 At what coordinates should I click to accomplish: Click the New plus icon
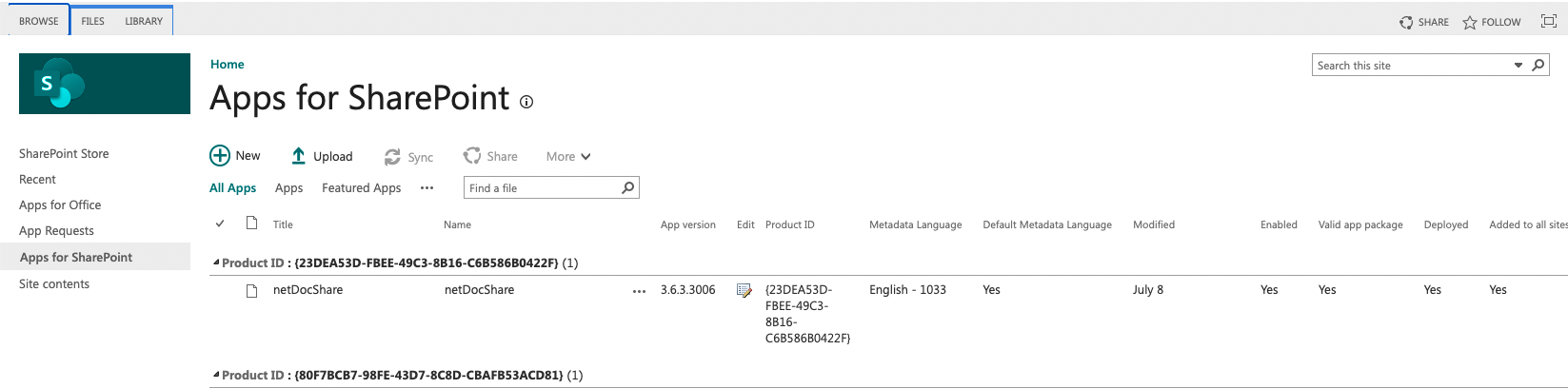(x=220, y=156)
